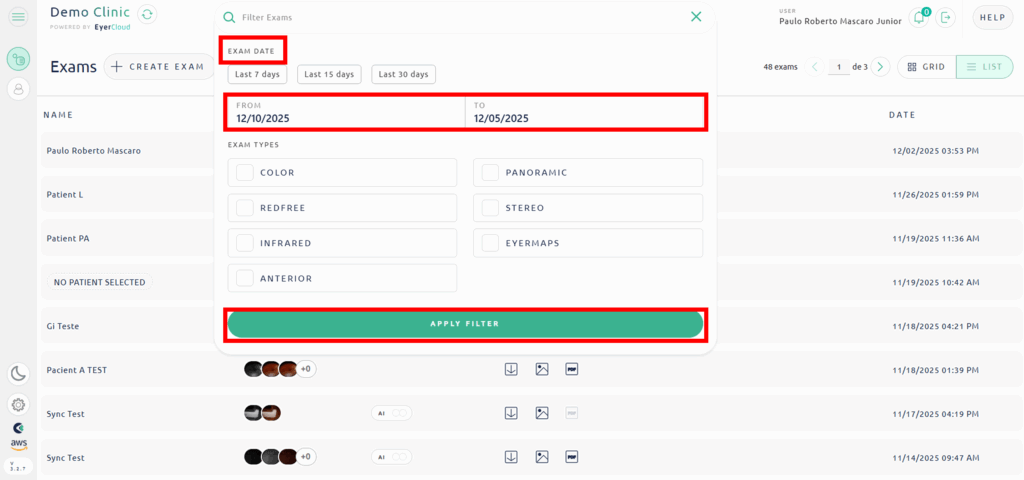
Task: Go to the next page of exams
Action: point(880,67)
